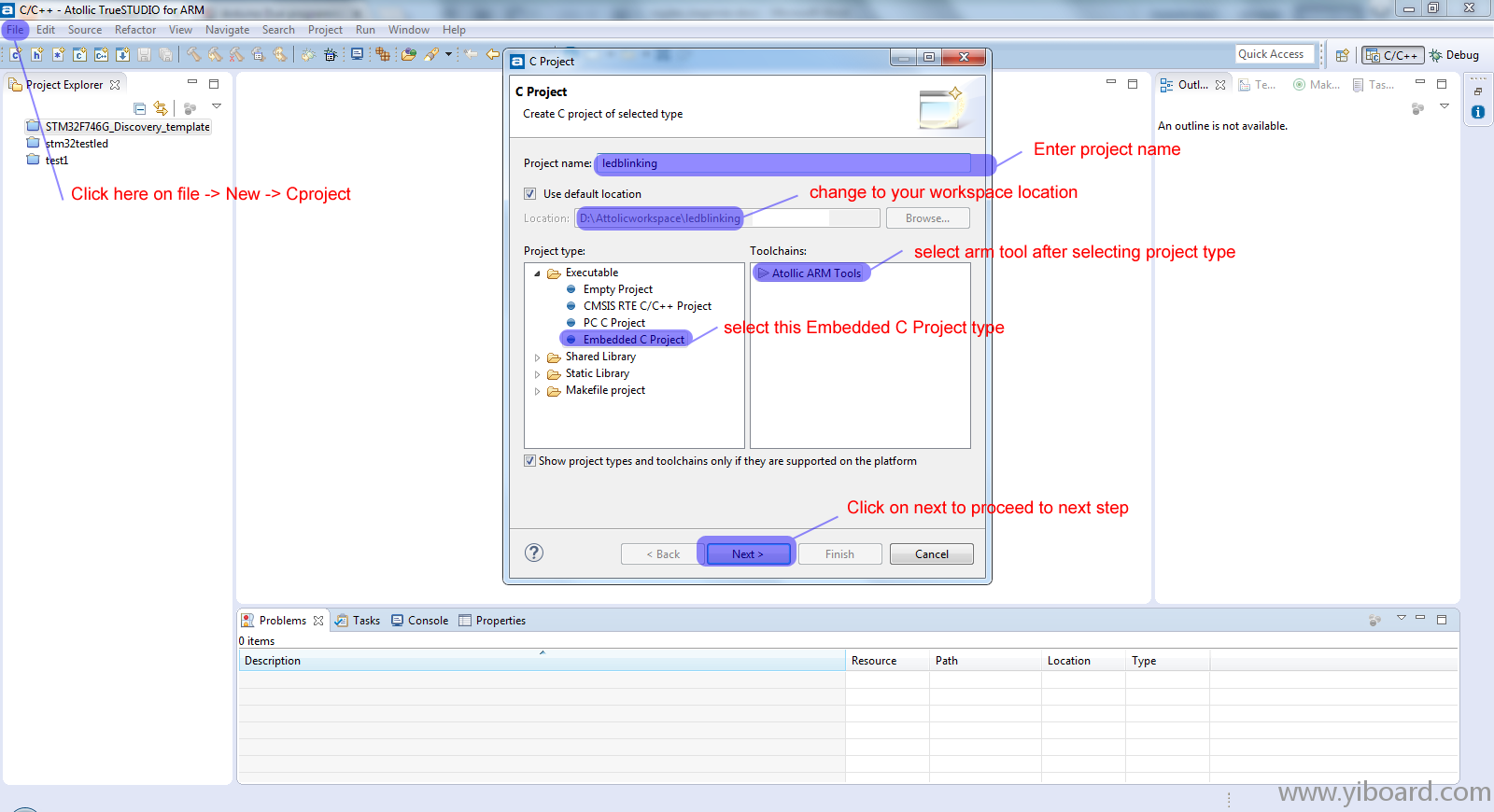The height and width of the screenshot is (812, 1494).
Task: Click the Next button
Action: pyautogui.click(x=747, y=554)
